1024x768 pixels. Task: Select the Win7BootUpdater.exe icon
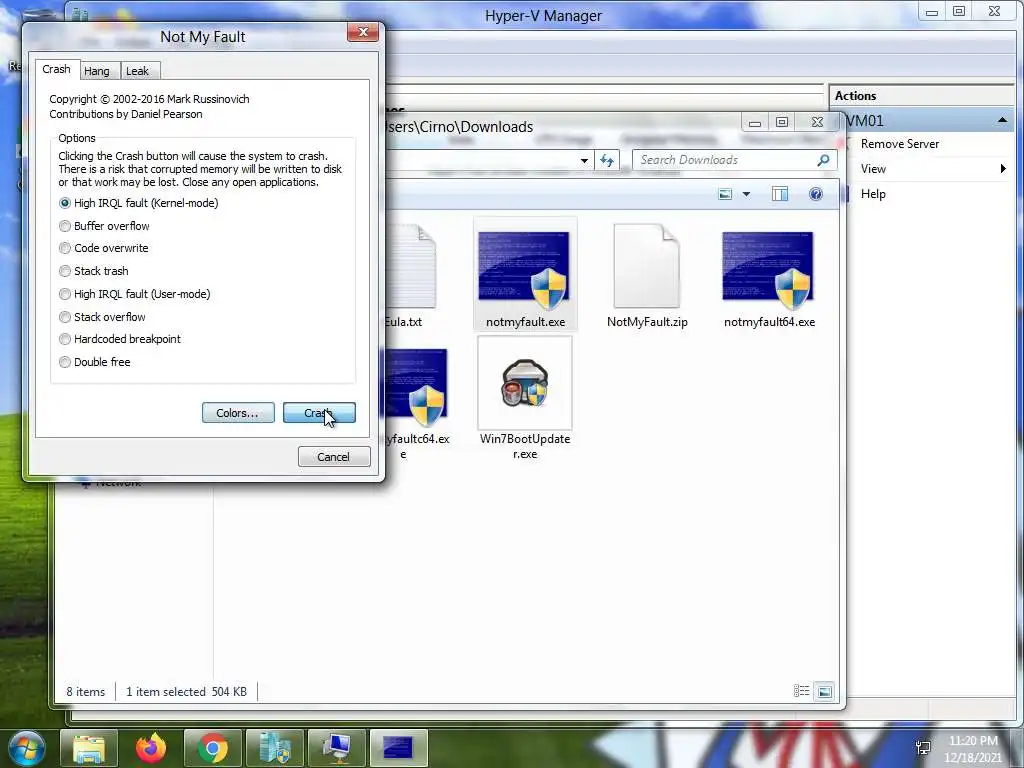point(524,398)
